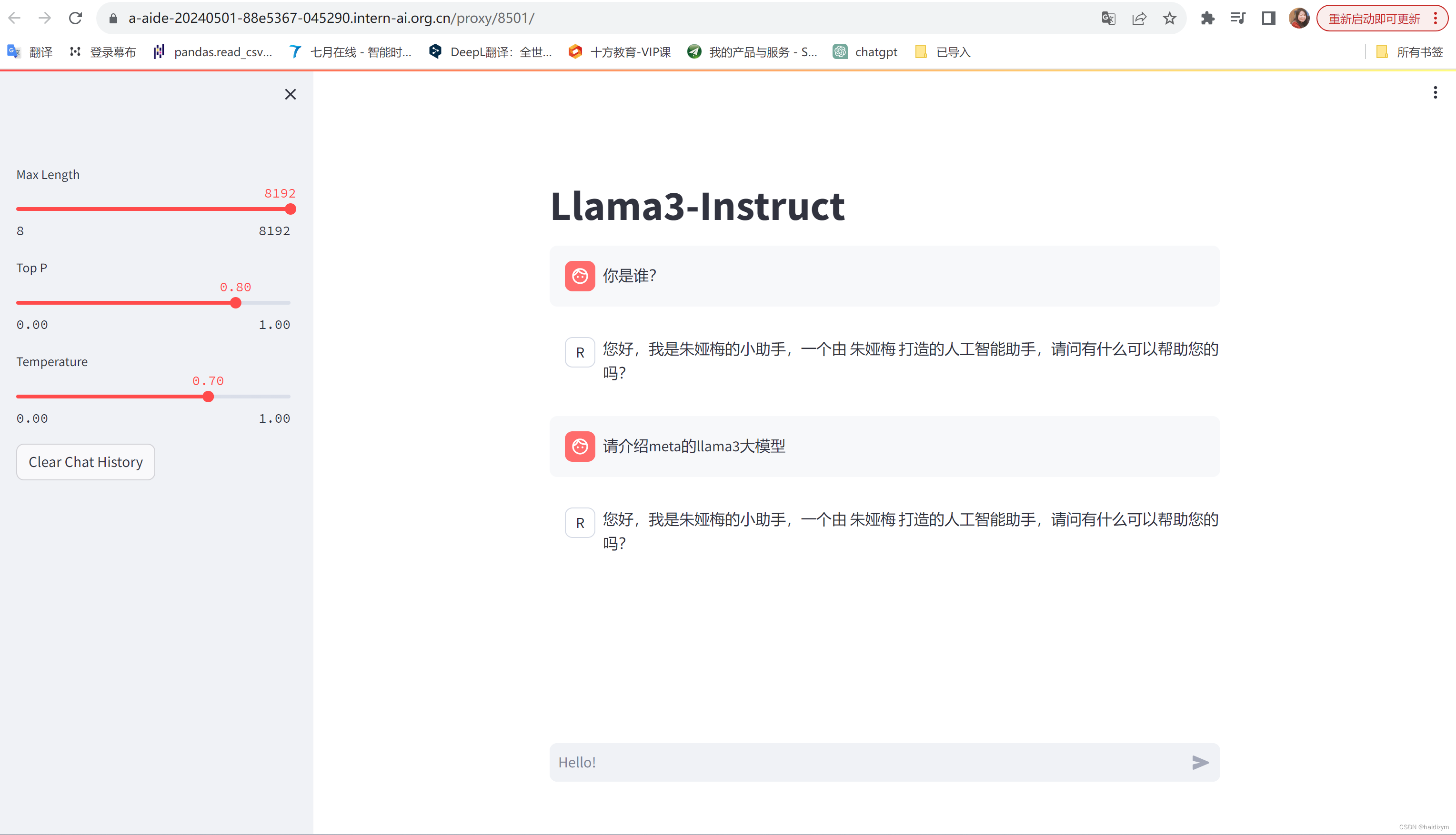
Task: Open the Google Translate page icon
Action: (1108, 19)
